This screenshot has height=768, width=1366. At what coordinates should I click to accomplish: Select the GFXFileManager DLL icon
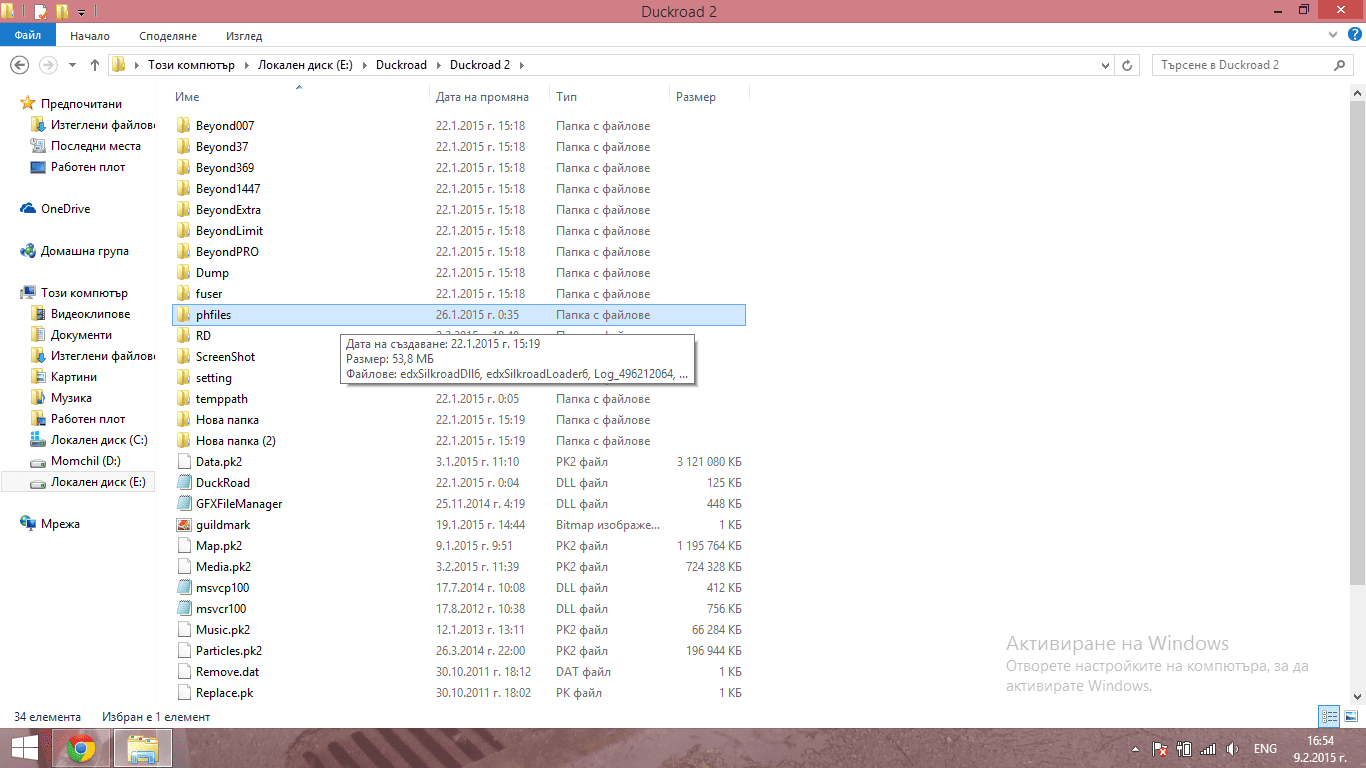pos(183,504)
